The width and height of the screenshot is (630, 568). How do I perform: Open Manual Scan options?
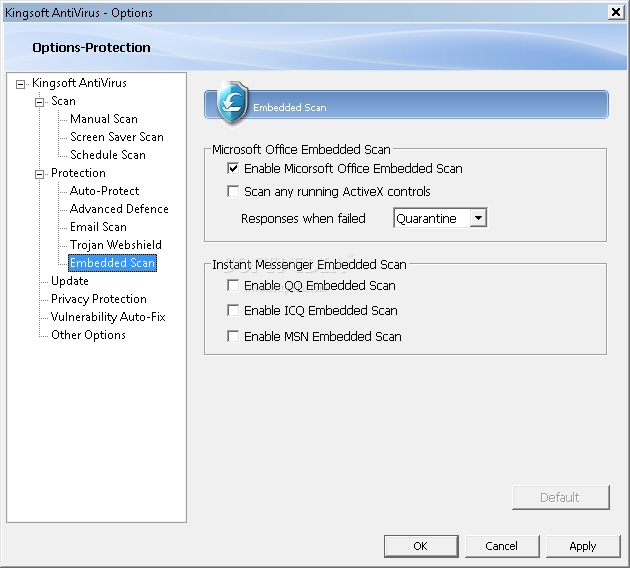(104, 119)
